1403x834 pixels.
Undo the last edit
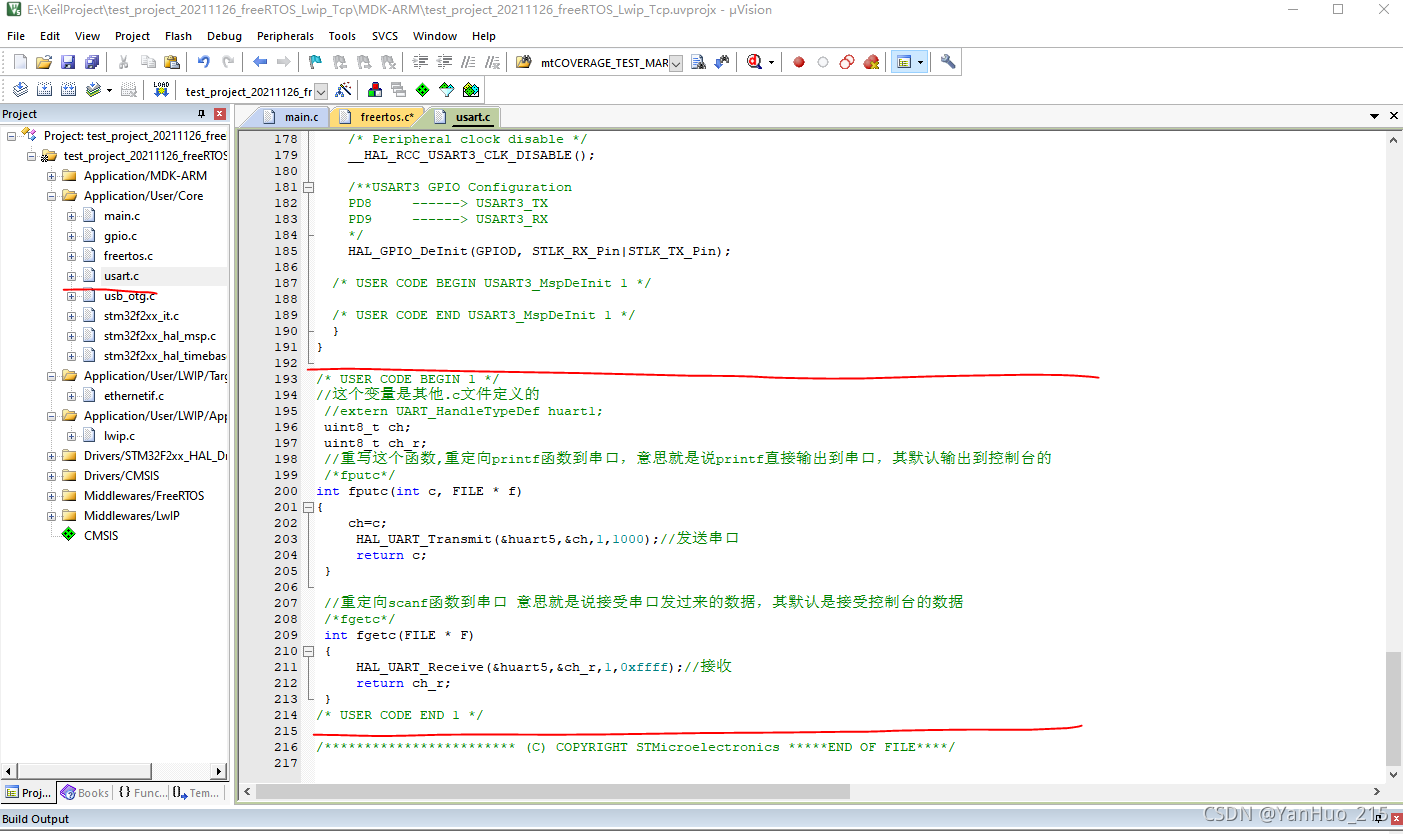pos(203,62)
